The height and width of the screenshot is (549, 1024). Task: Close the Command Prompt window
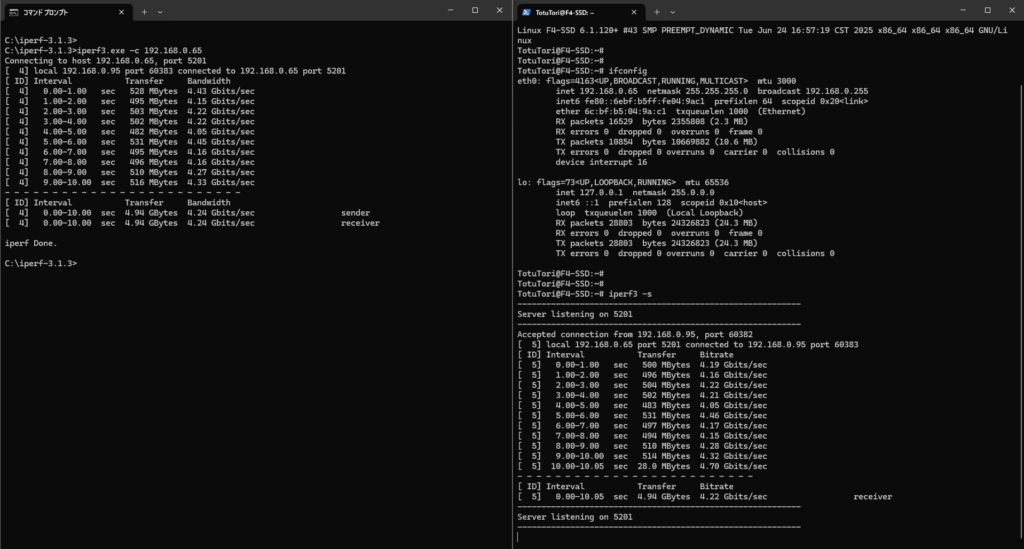pos(500,10)
